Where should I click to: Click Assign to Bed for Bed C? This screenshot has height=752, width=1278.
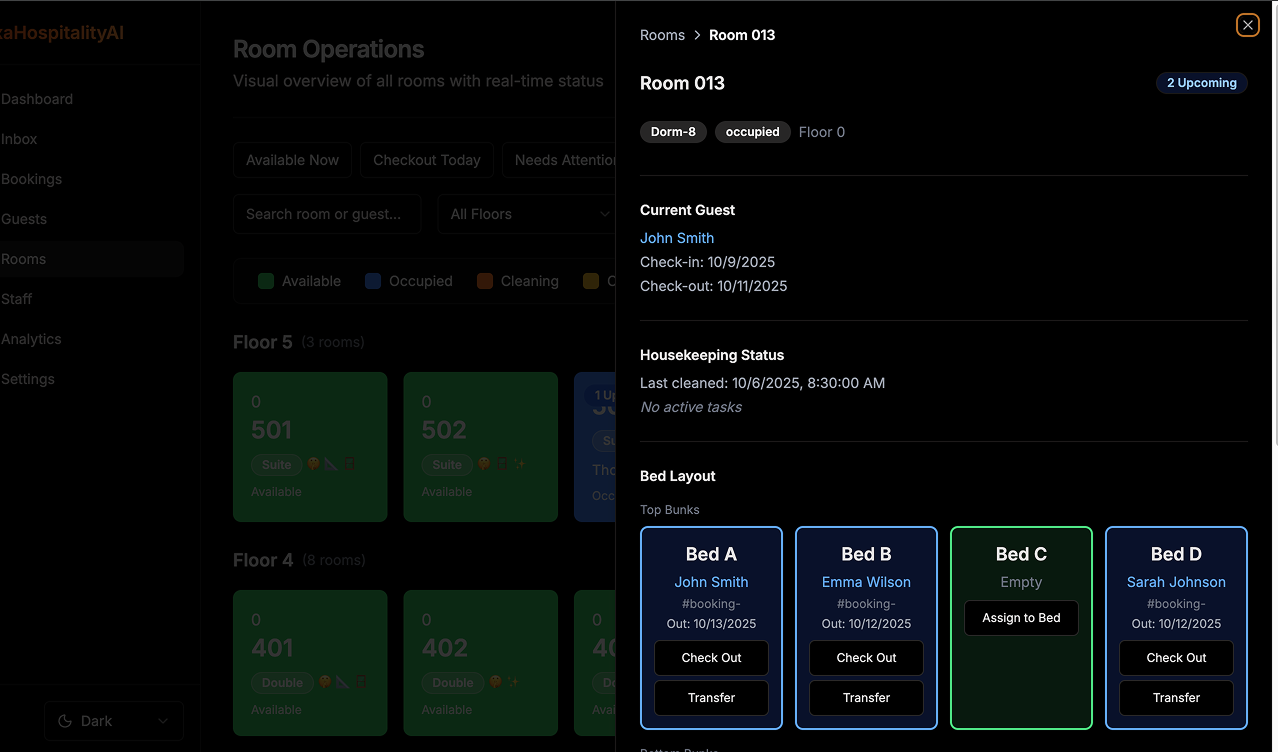coord(1021,618)
